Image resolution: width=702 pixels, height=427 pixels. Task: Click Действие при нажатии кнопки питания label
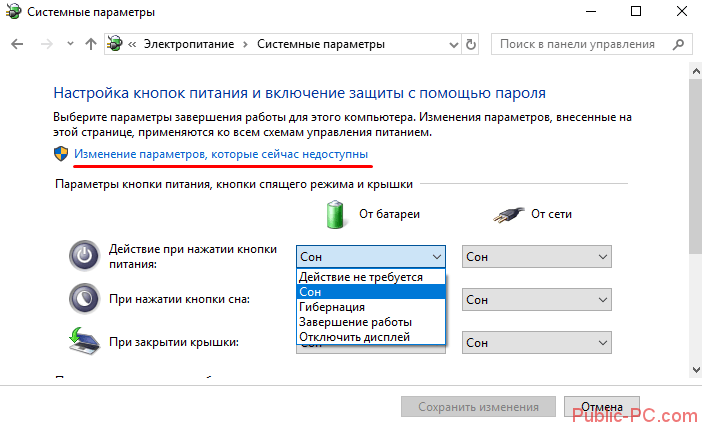(x=193, y=256)
